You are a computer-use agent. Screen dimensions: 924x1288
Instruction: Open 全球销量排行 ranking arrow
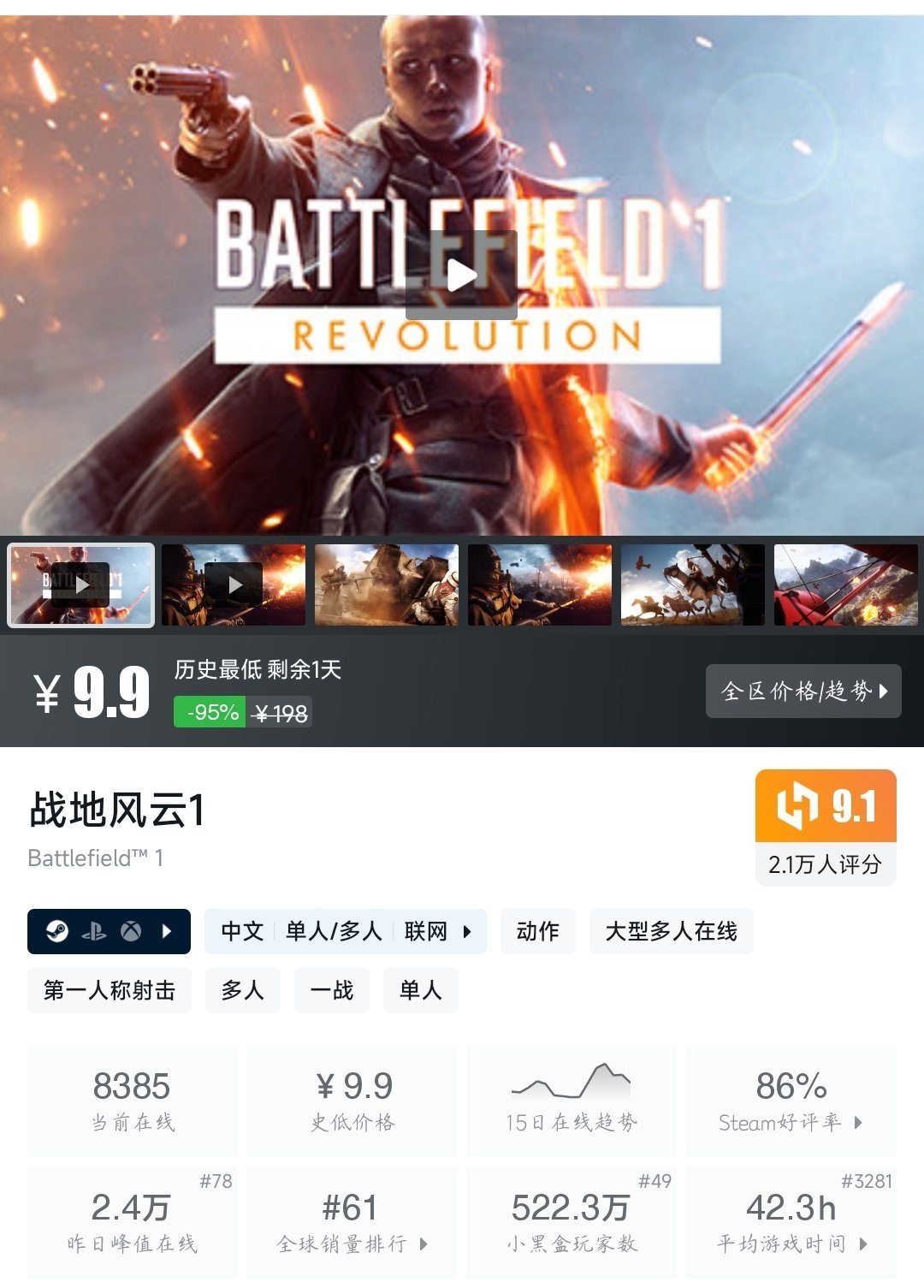423,1243
